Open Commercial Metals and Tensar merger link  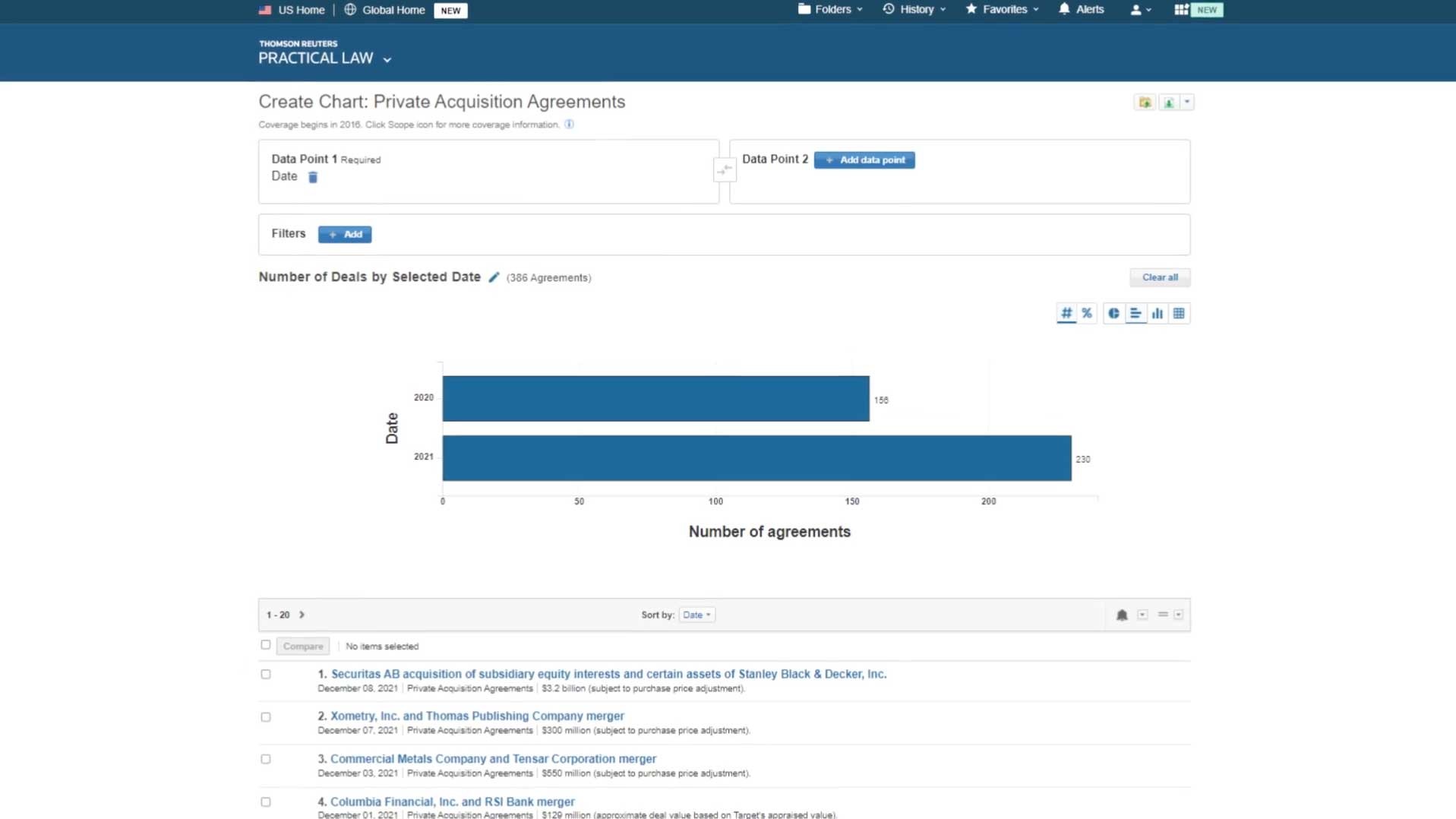click(492, 758)
